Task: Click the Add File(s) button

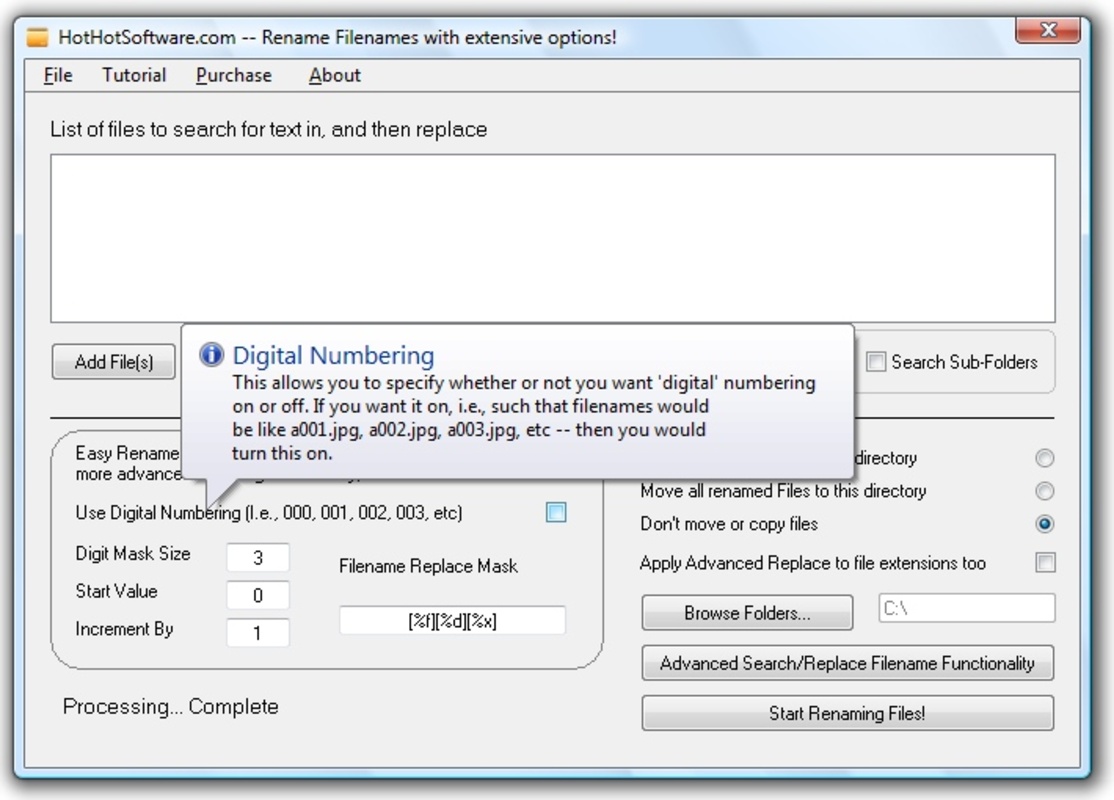Action: click(x=114, y=362)
